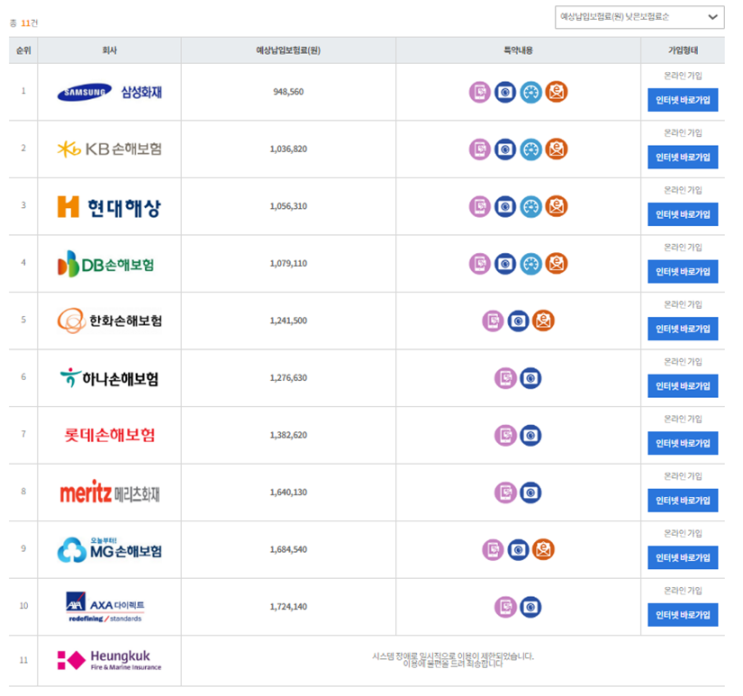Screen dimensions: 743x696
Task: Click the navy camera icon in AXA row
Action: click(531, 607)
